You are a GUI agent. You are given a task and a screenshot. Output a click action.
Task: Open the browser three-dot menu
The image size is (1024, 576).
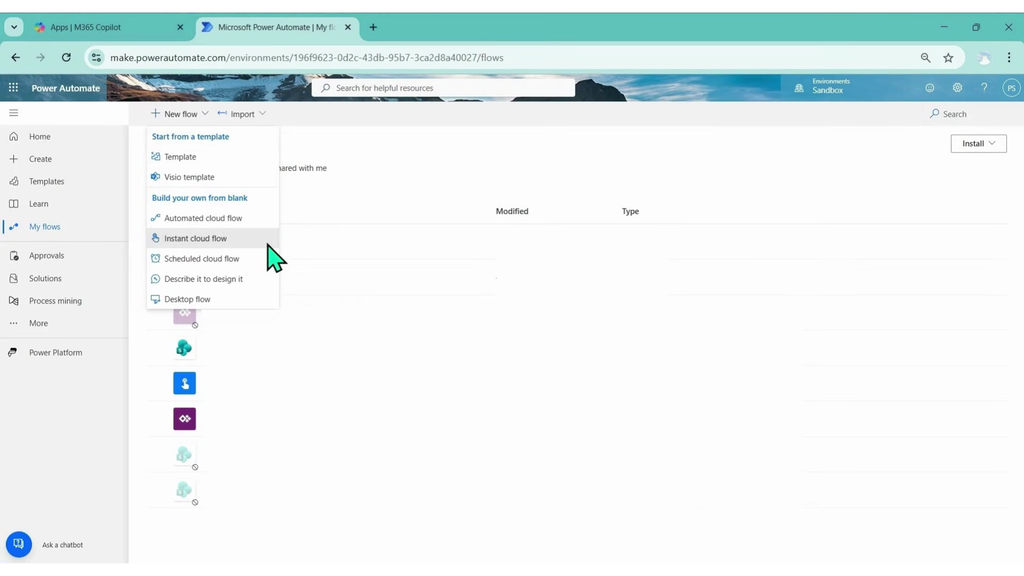point(1009,57)
